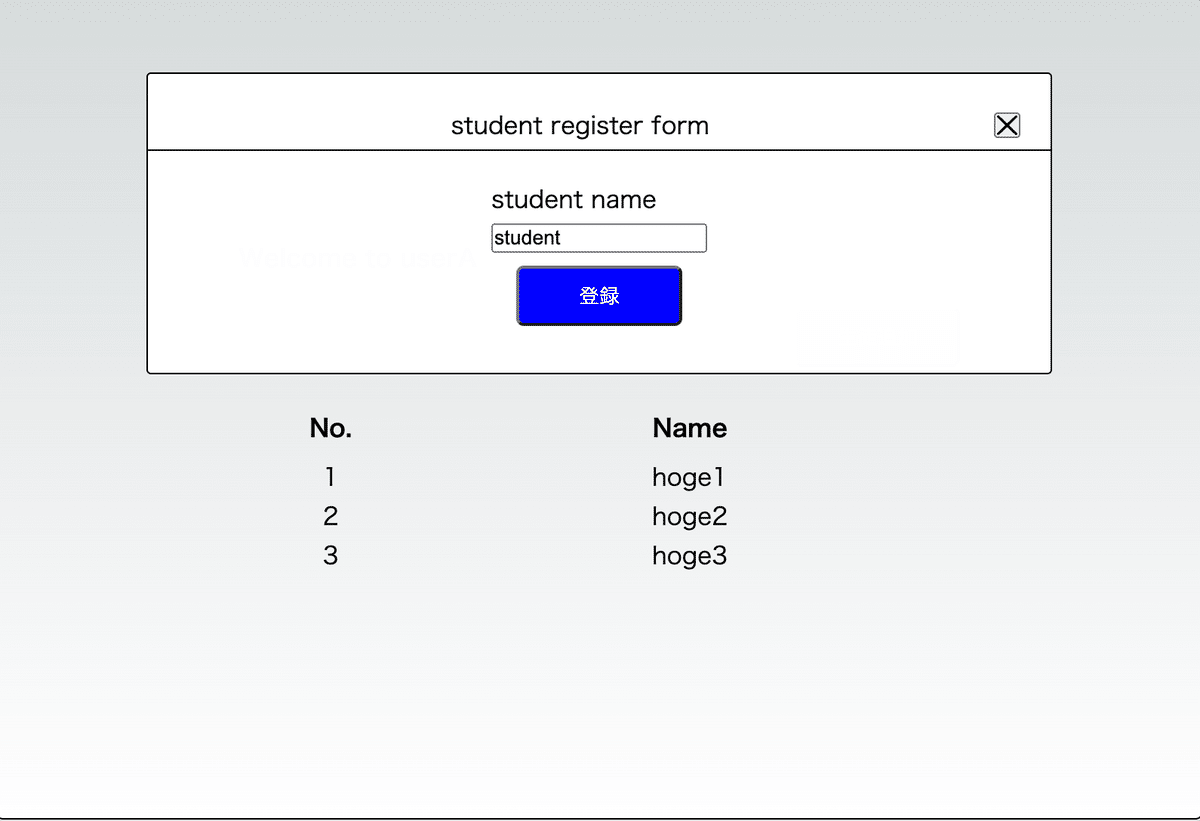Select row number 2 cell
1200x821 pixels.
[x=330, y=516]
